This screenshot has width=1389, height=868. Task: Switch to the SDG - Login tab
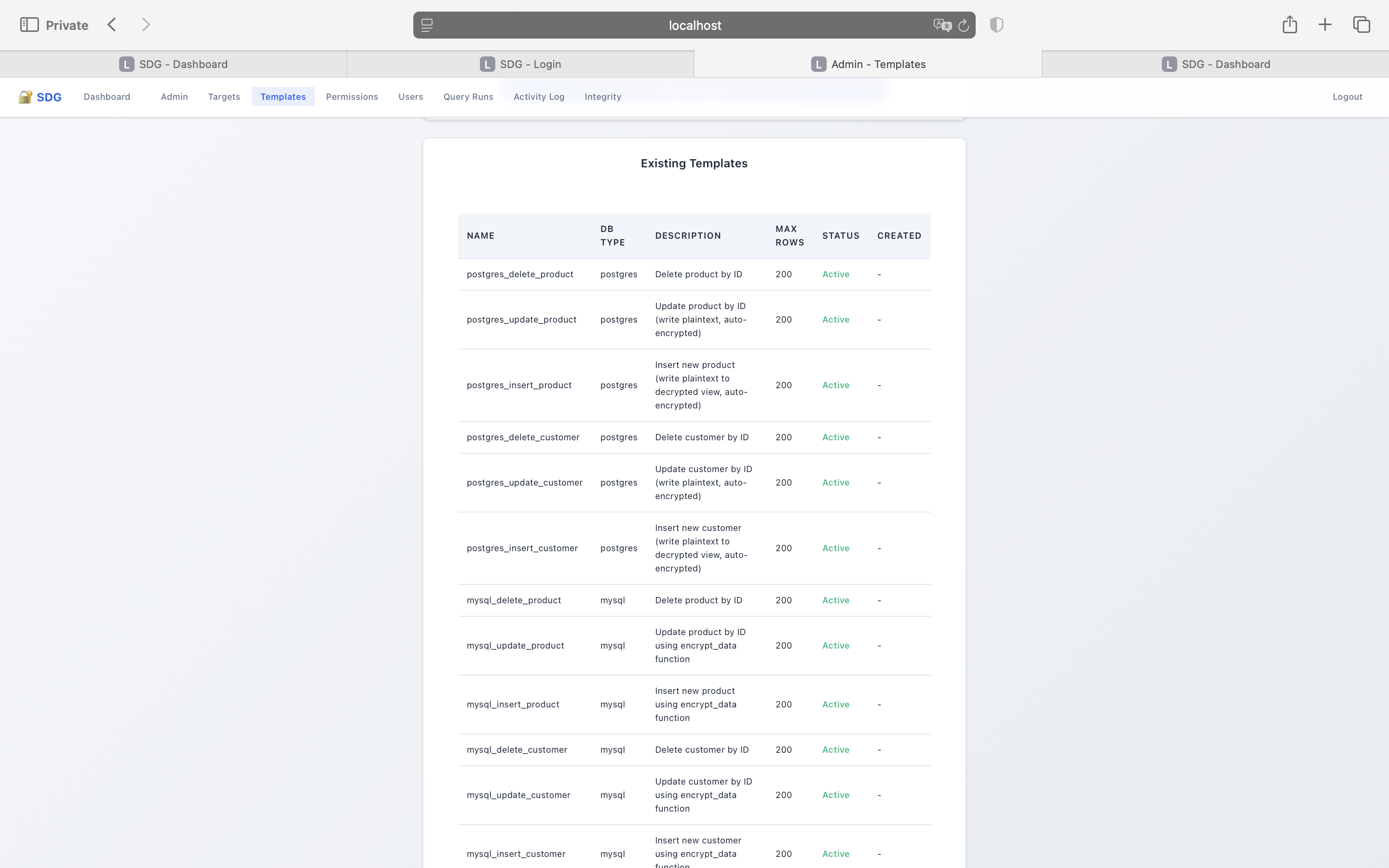click(x=520, y=64)
